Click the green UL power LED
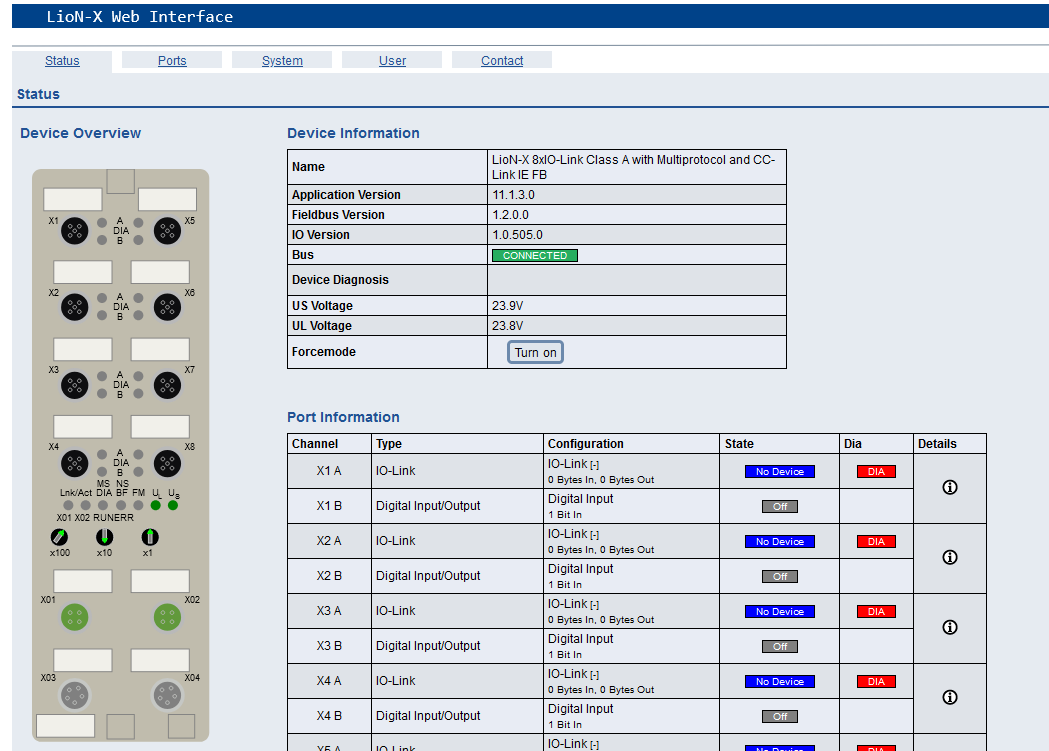This screenshot has width=1049, height=751. tap(156, 506)
